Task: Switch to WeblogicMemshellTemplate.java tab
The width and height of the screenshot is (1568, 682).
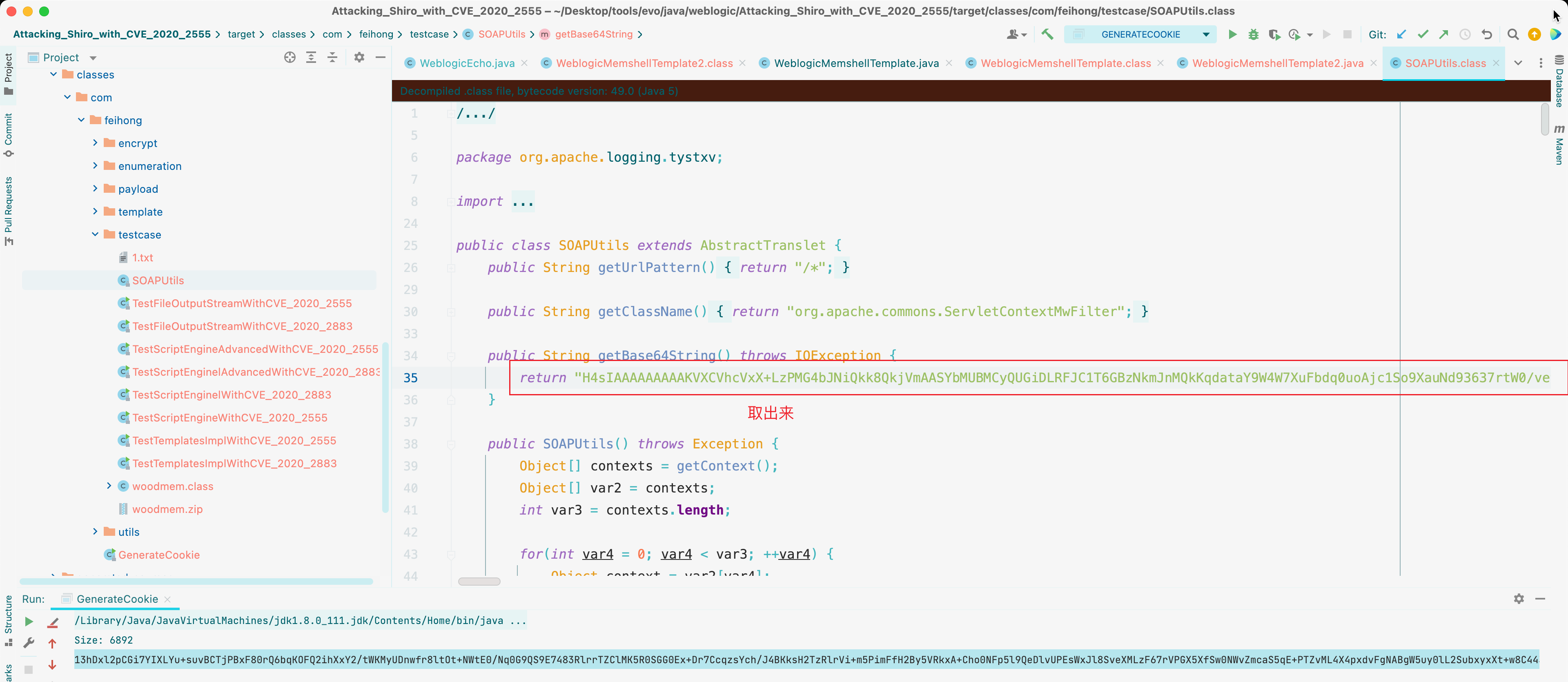Action: (856, 63)
